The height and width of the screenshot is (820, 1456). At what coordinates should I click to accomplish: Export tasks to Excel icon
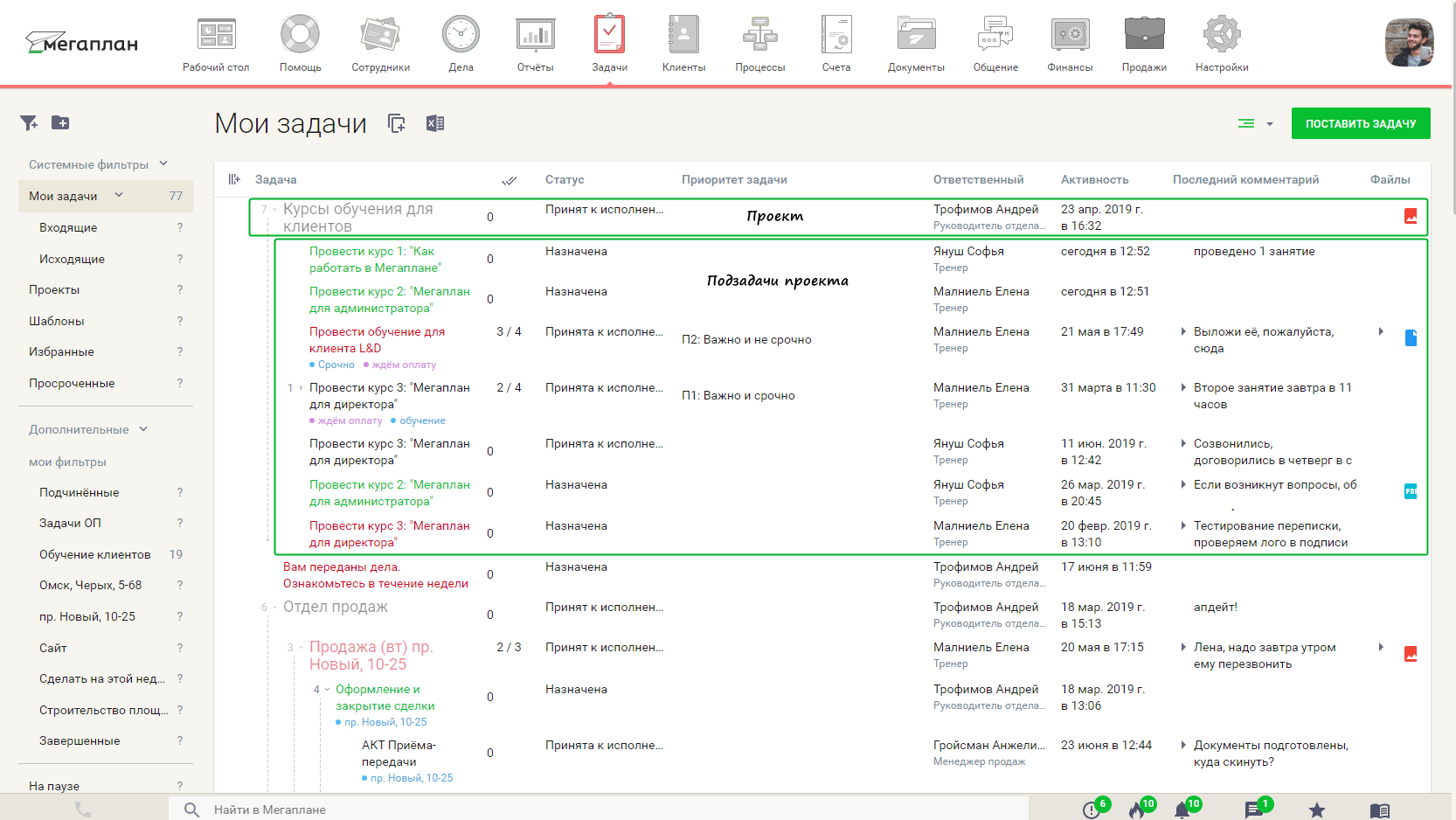pos(435,124)
